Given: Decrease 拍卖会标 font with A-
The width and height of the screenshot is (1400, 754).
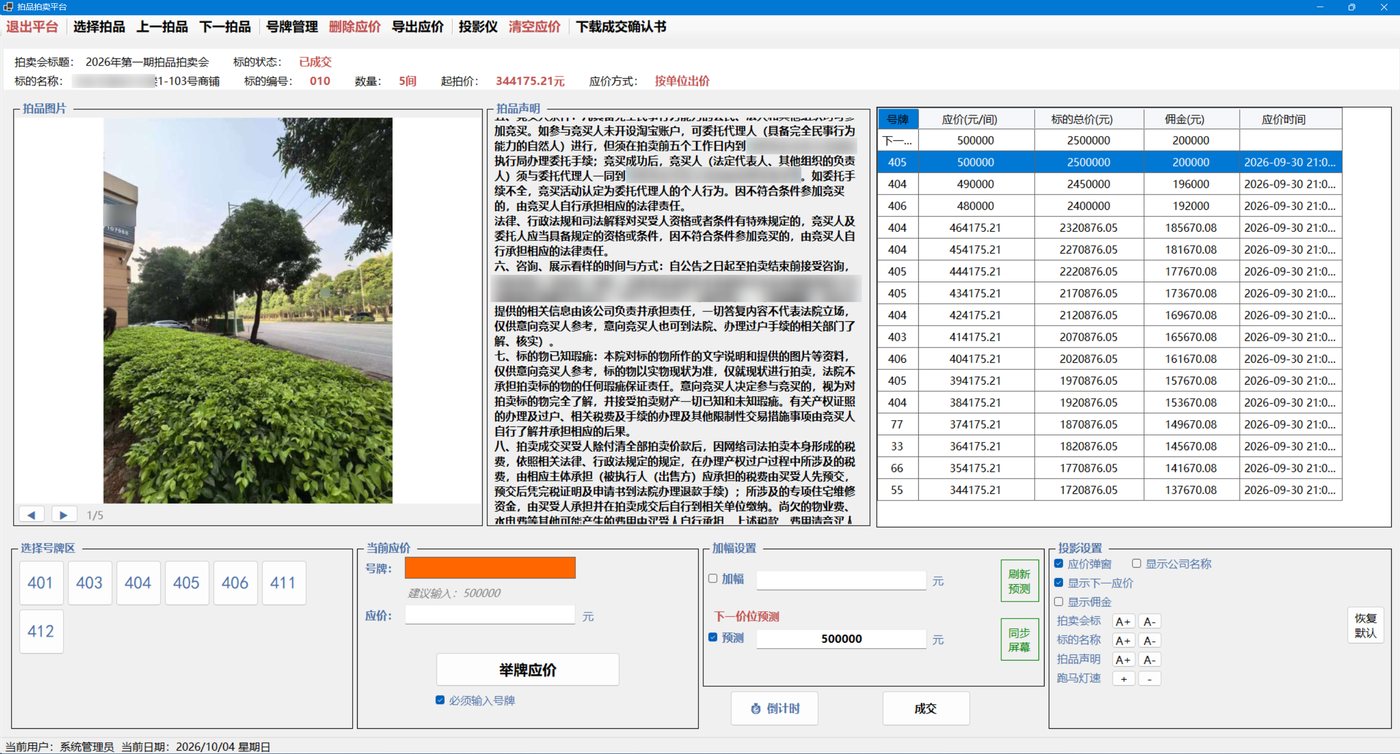Looking at the screenshot, I should coord(1150,621).
